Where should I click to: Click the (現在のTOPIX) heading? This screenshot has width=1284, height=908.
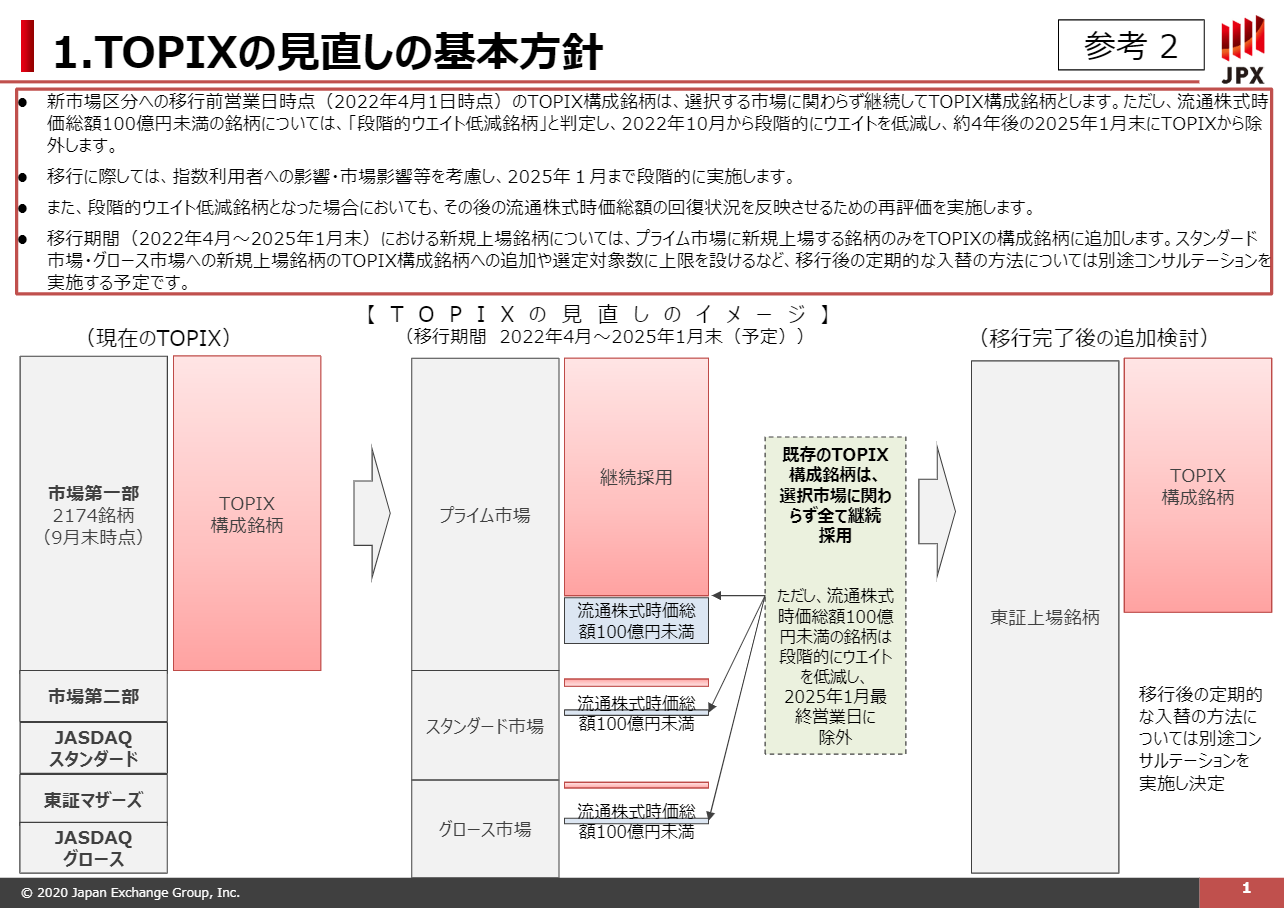coord(158,338)
